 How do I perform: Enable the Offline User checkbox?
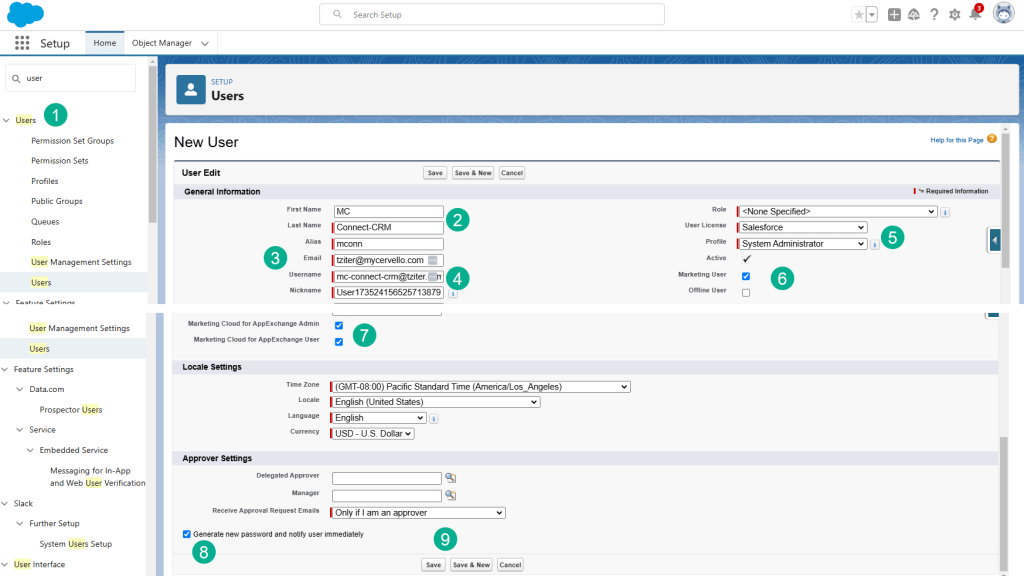pyautogui.click(x=746, y=292)
